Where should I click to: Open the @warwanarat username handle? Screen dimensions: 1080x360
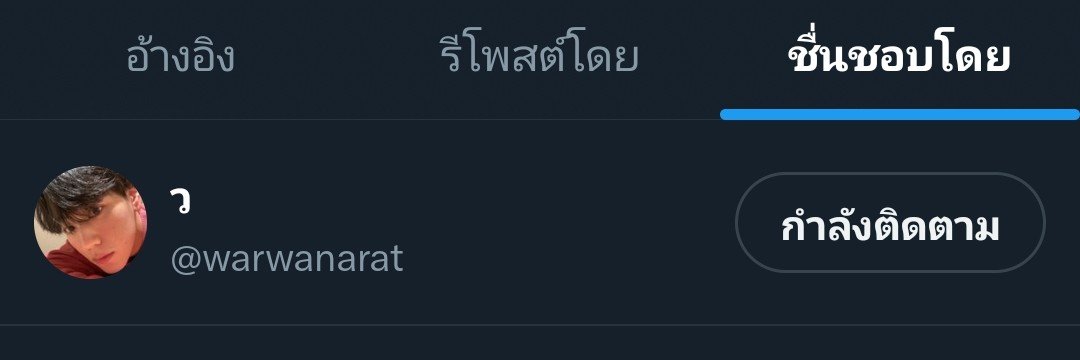click(x=287, y=259)
